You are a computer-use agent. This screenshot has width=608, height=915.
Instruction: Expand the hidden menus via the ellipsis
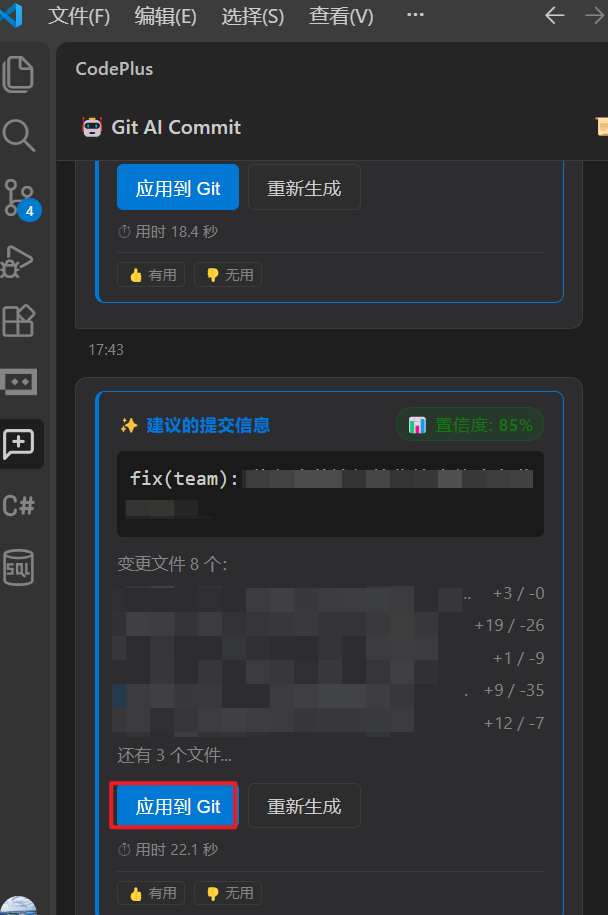pyautogui.click(x=415, y=15)
